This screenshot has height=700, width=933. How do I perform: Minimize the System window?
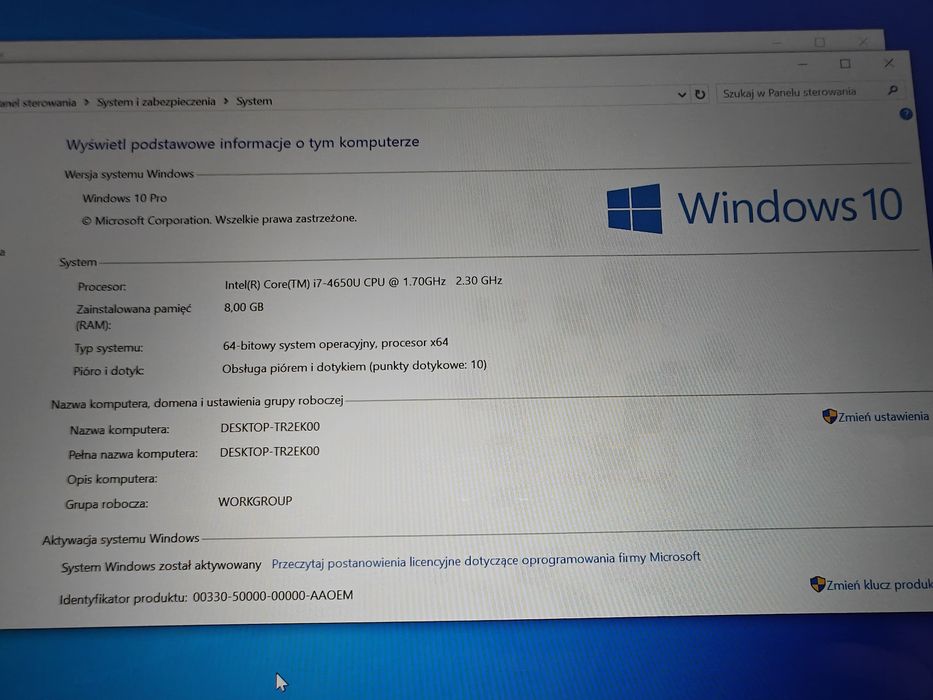coord(803,64)
